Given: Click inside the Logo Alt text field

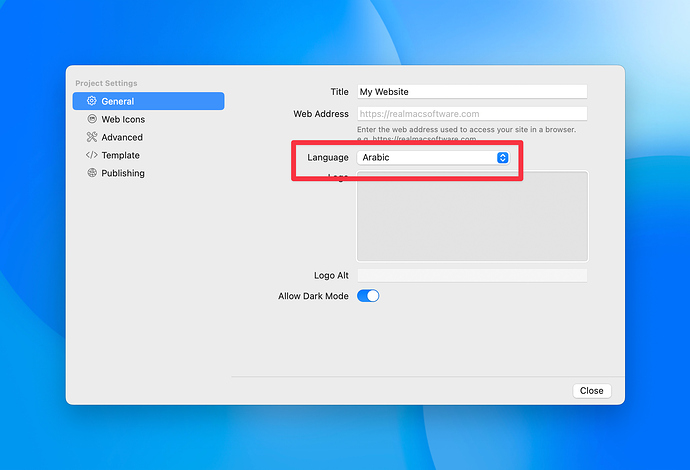Looking at the screenshot, I should 472,275.
